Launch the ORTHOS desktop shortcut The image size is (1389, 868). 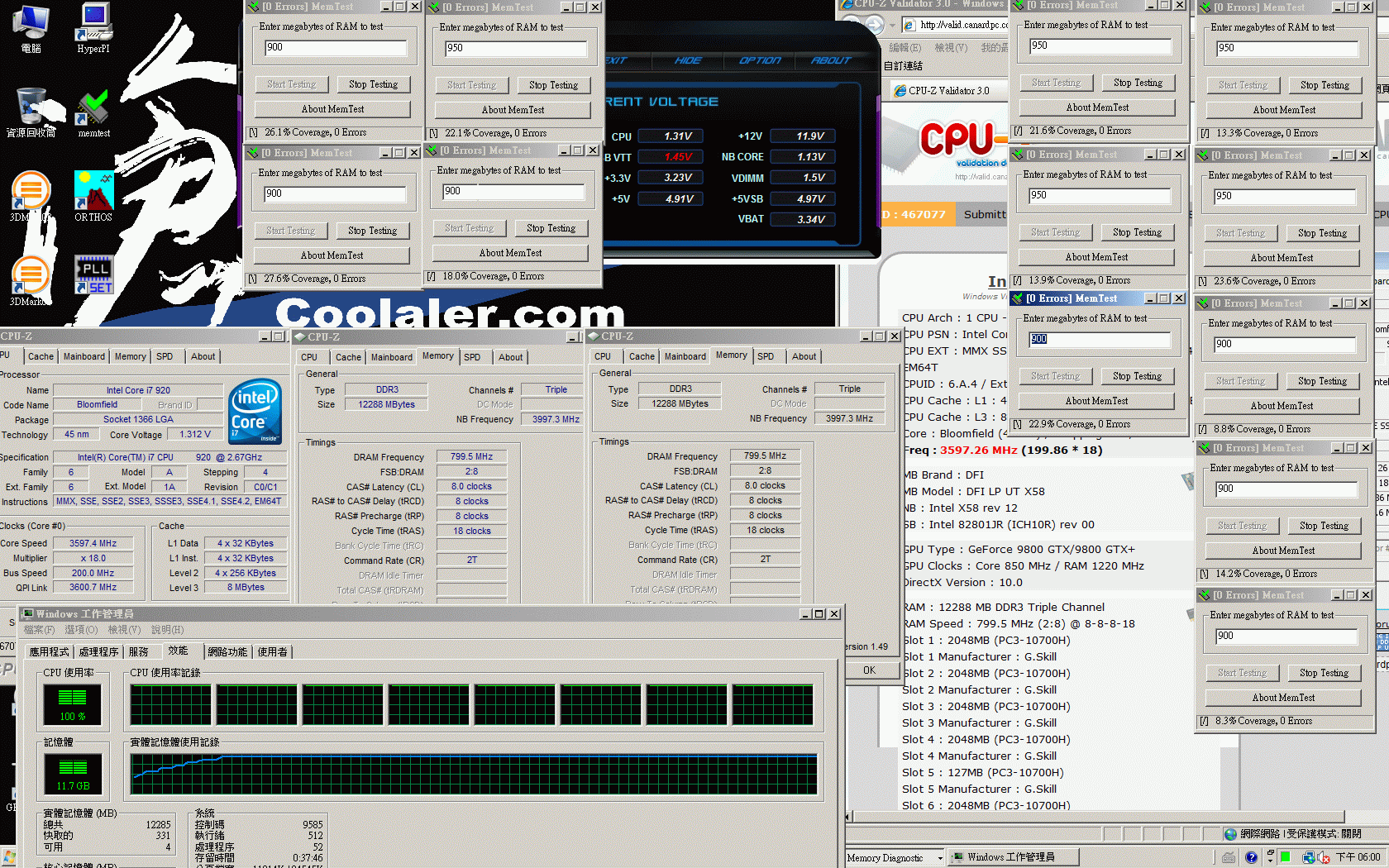point(93,197)
